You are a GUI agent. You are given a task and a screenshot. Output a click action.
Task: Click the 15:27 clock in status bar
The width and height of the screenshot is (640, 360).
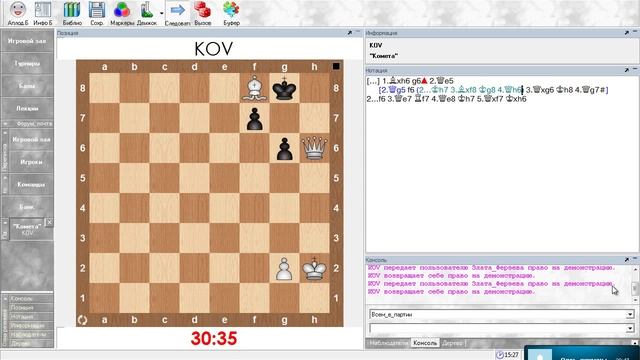pos(507,355)
